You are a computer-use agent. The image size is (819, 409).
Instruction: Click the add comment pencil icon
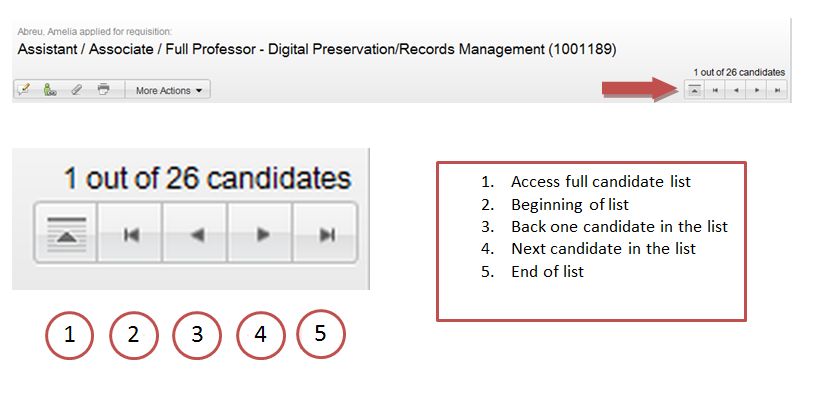[x=24, y=90]
